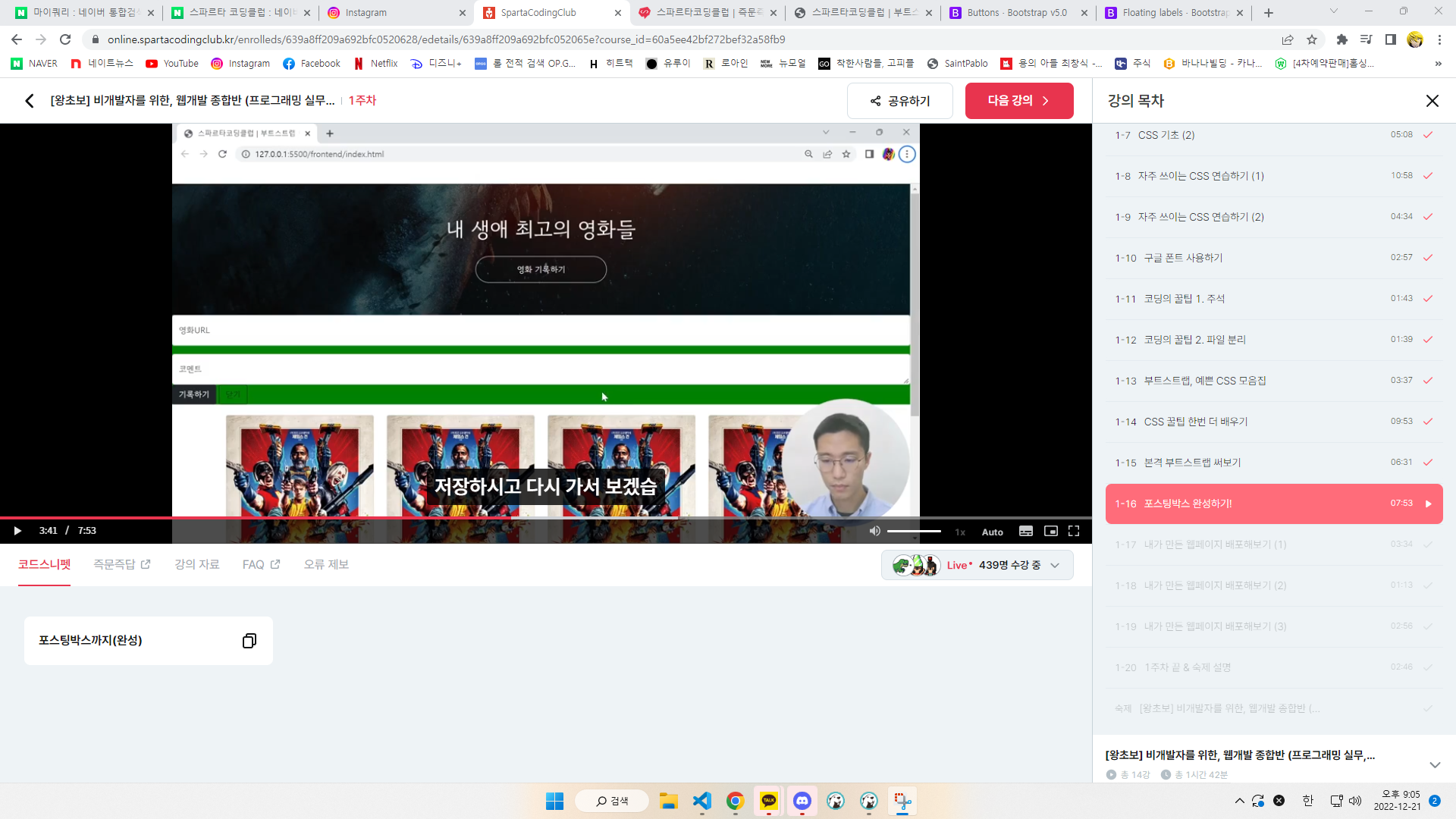The height and width of the screenshot is (819, 1456).
Task: Select current lesson 1-16 포스팅박스 완성하기
Action: 1273,504
